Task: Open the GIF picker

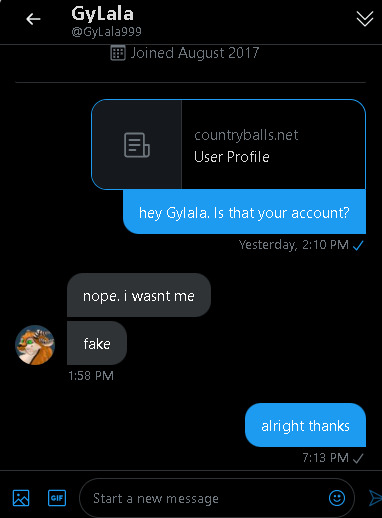Action: coord(57,498)
